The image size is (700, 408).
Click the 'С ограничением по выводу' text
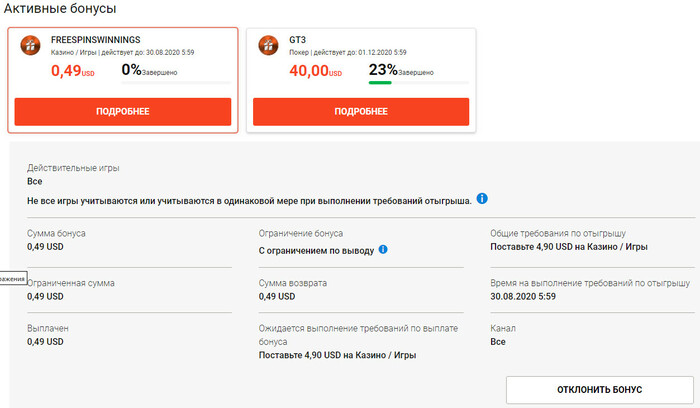[x=316, y=249]
